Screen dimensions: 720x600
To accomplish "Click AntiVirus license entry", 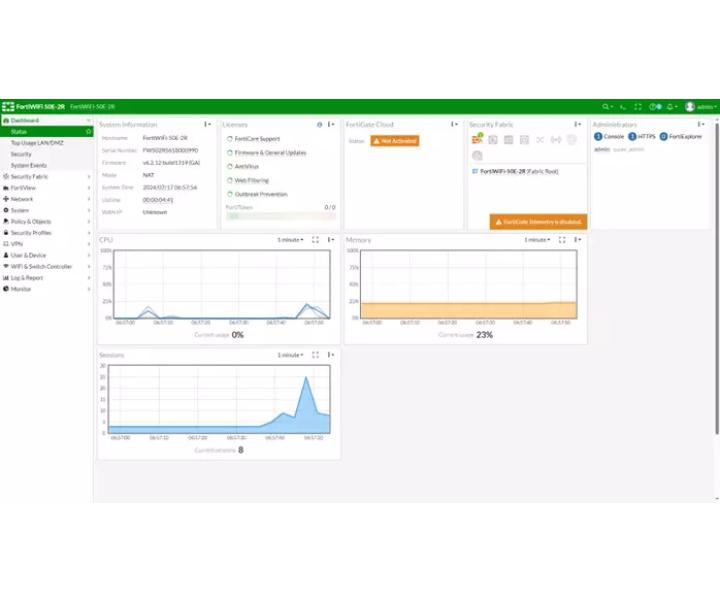I will (x=247, y=167).
